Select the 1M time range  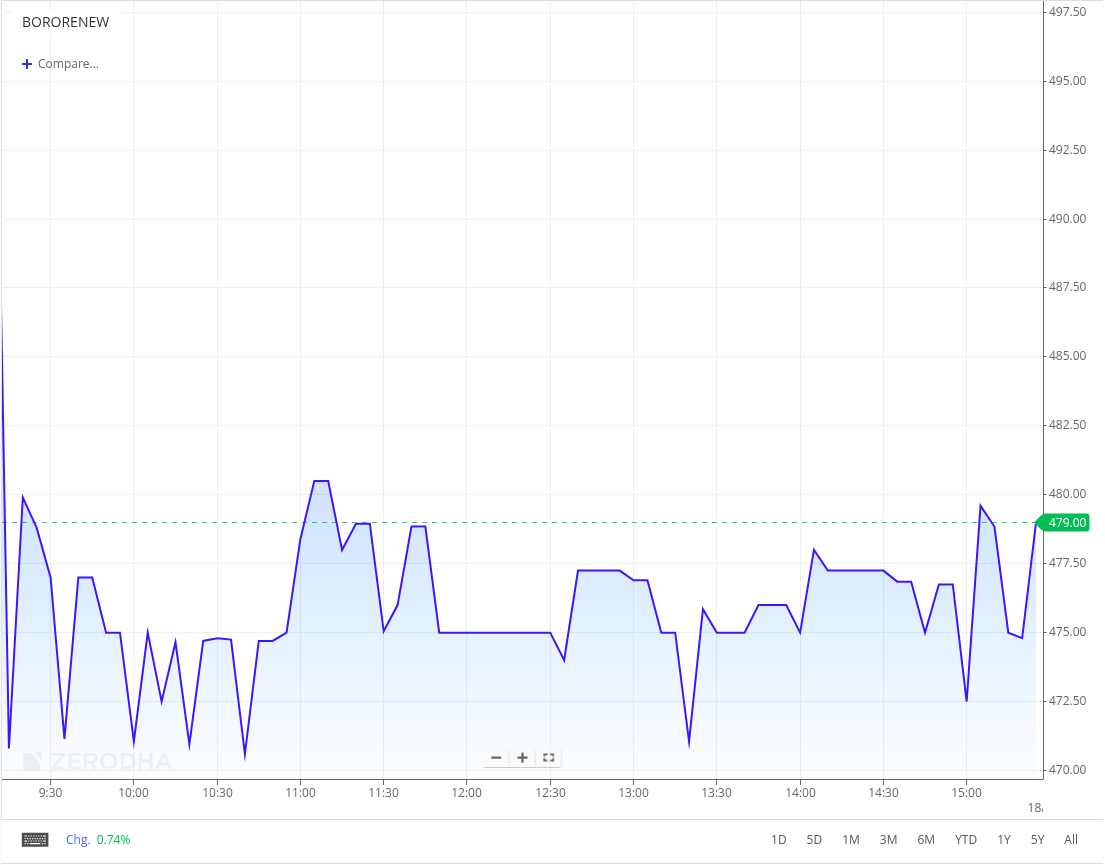(851, 840)
